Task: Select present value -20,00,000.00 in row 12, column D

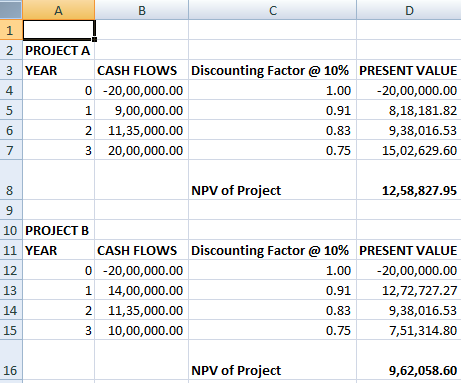Action: pyautogui.click(x=409, y=270)
